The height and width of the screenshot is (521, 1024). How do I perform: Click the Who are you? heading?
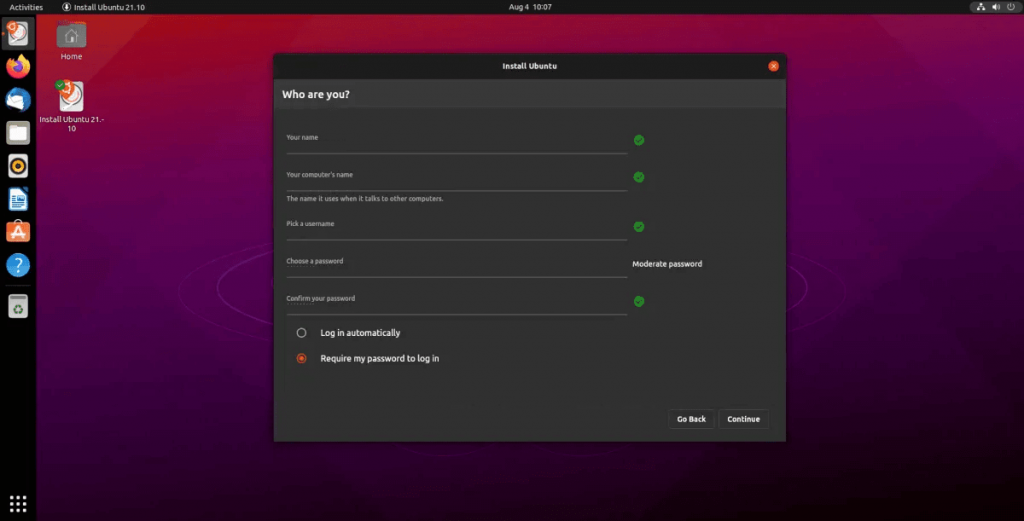point(315,94)
